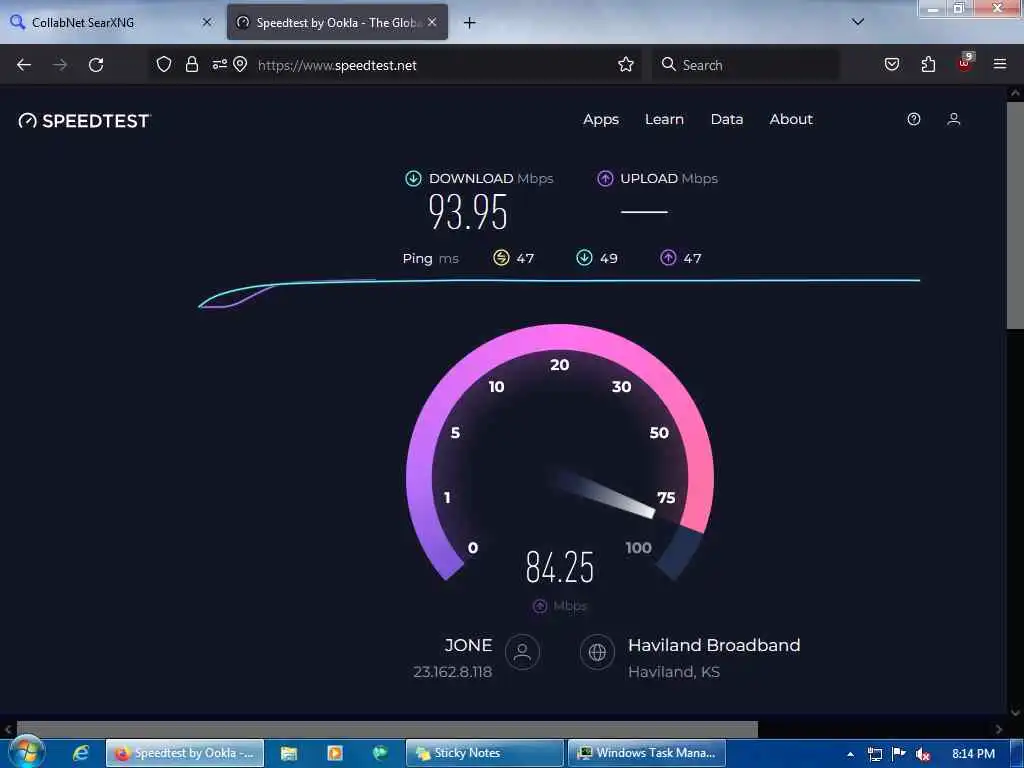Click the 8:14 PM clock

click(973, 754)
